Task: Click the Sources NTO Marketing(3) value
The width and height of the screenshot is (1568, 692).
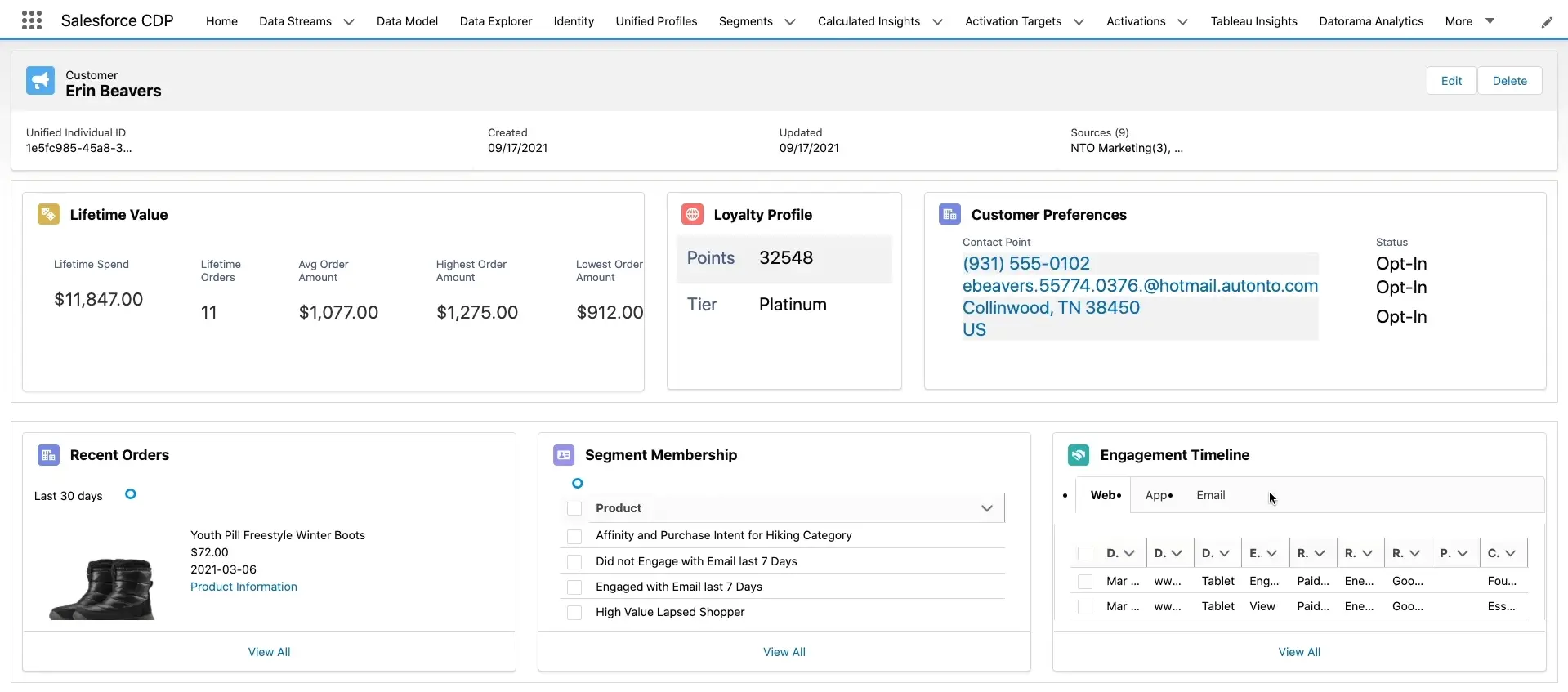Action: click(1127, 148)
